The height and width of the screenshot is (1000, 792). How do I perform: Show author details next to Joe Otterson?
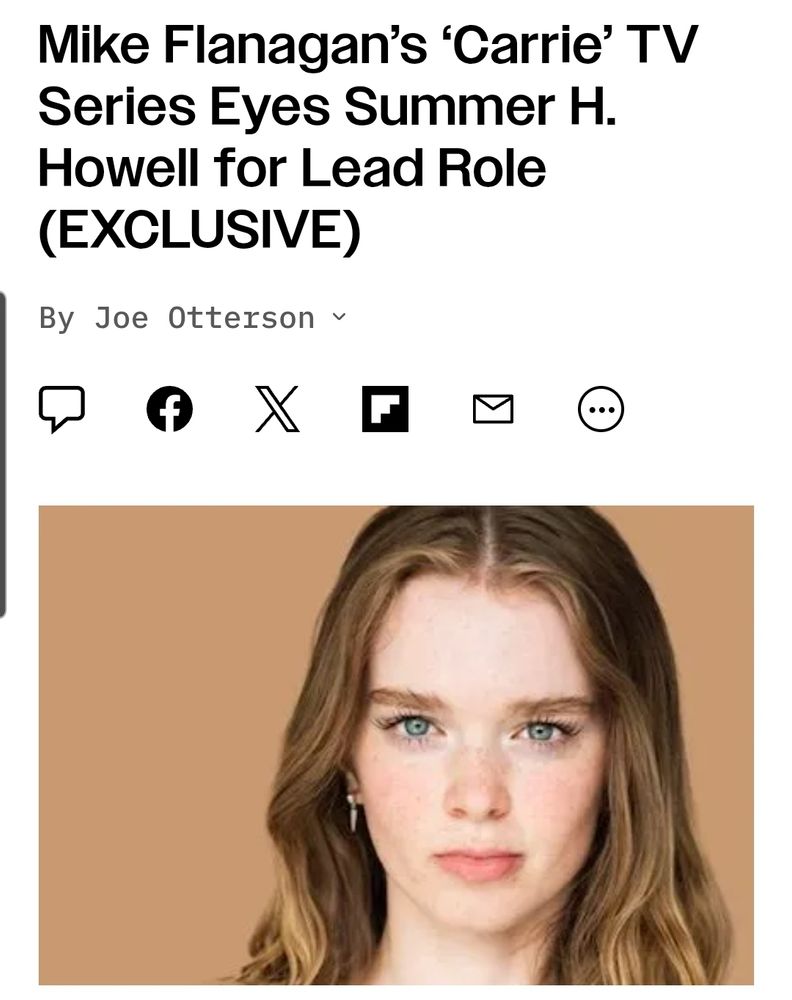point(340,317)
